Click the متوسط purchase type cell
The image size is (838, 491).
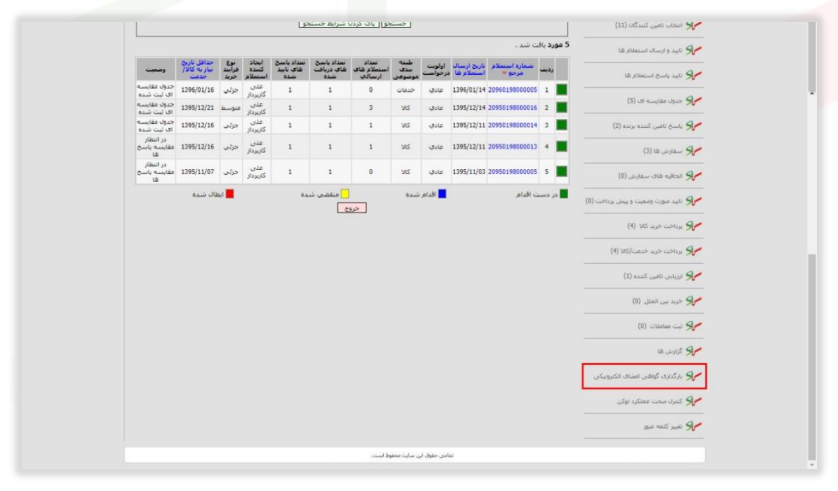(x=231, y=107)
